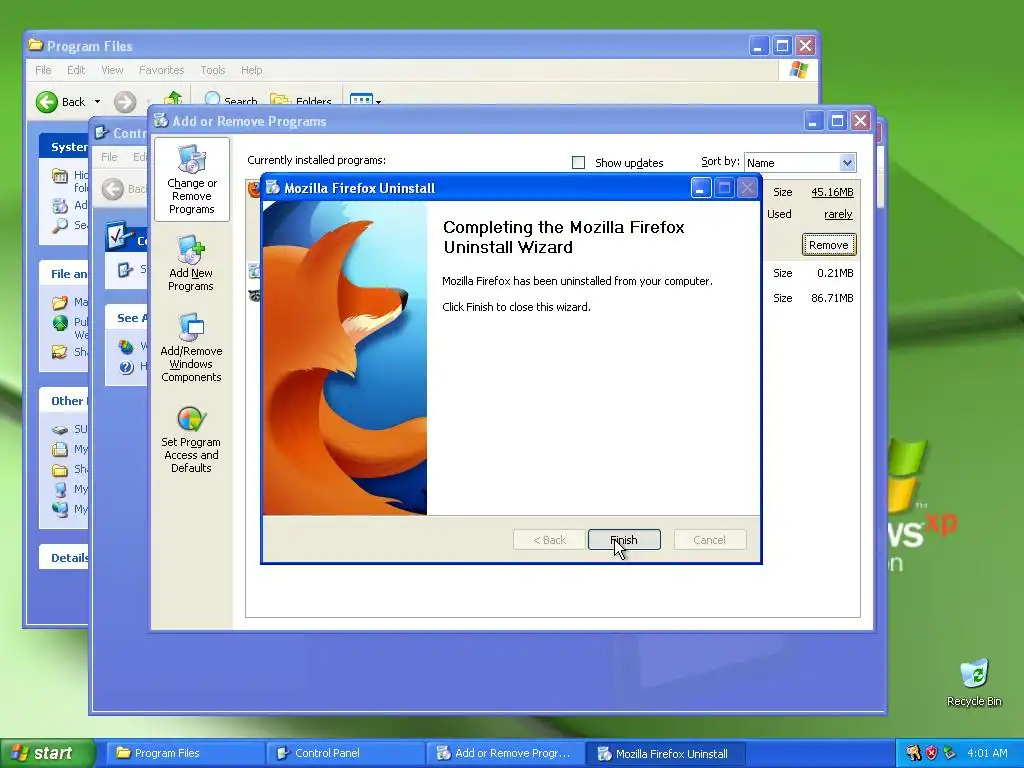Minimize the Add or Remove Programs window
The width and height of the screenshot is (1024, 768).
(813, 121)
